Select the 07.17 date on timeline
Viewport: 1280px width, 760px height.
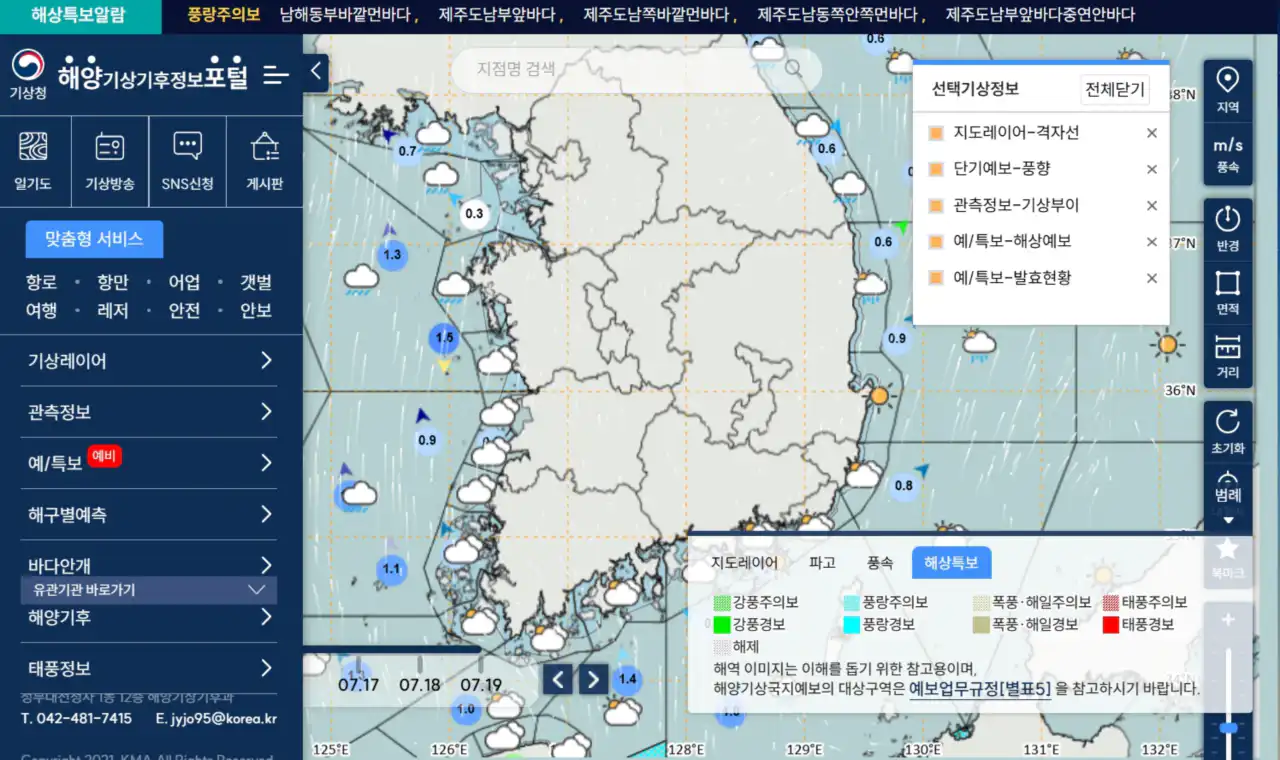(358, 685)
